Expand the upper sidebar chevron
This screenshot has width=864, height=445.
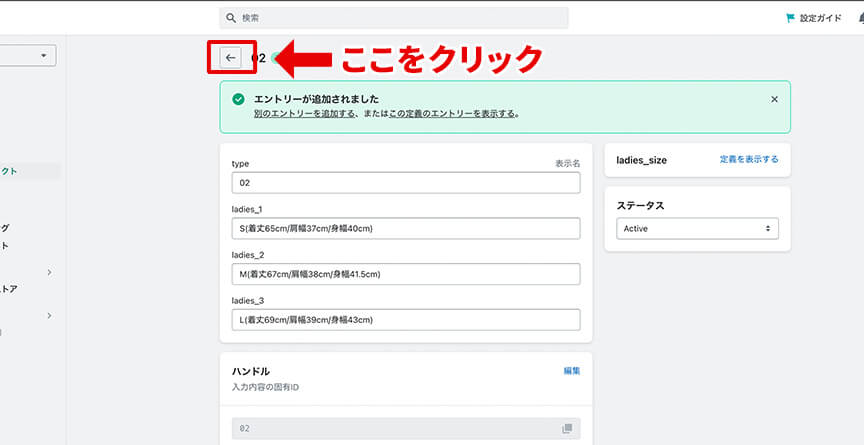coord(49,272)
